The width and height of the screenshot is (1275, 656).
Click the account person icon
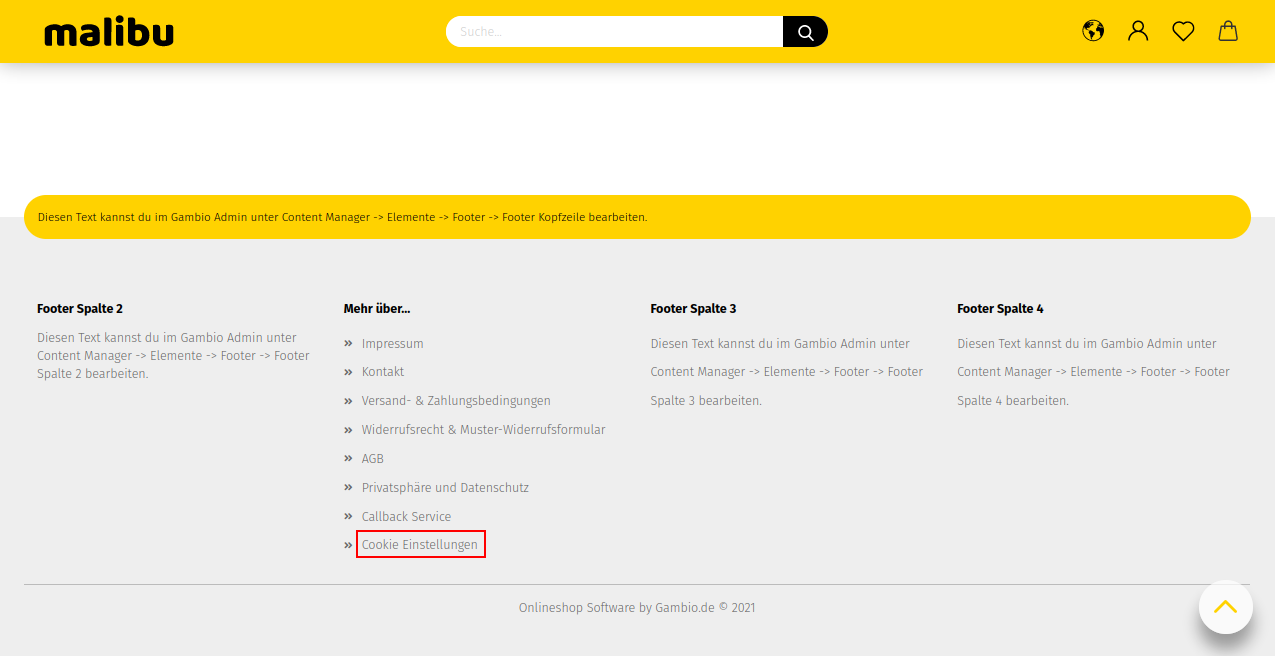coord(1137,31)
